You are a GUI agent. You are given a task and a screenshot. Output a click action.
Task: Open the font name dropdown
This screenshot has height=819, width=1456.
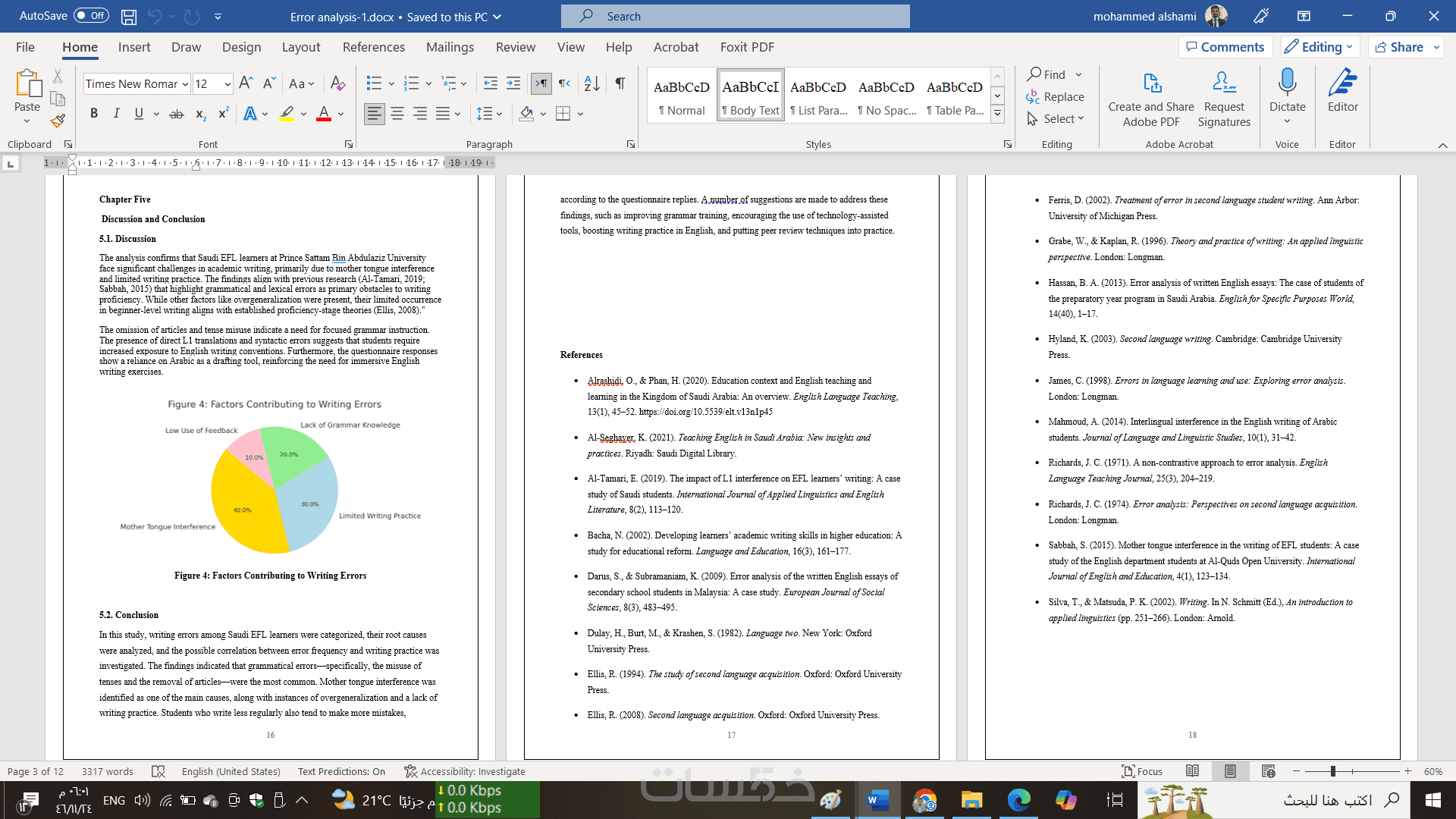[x=185, y=84]
